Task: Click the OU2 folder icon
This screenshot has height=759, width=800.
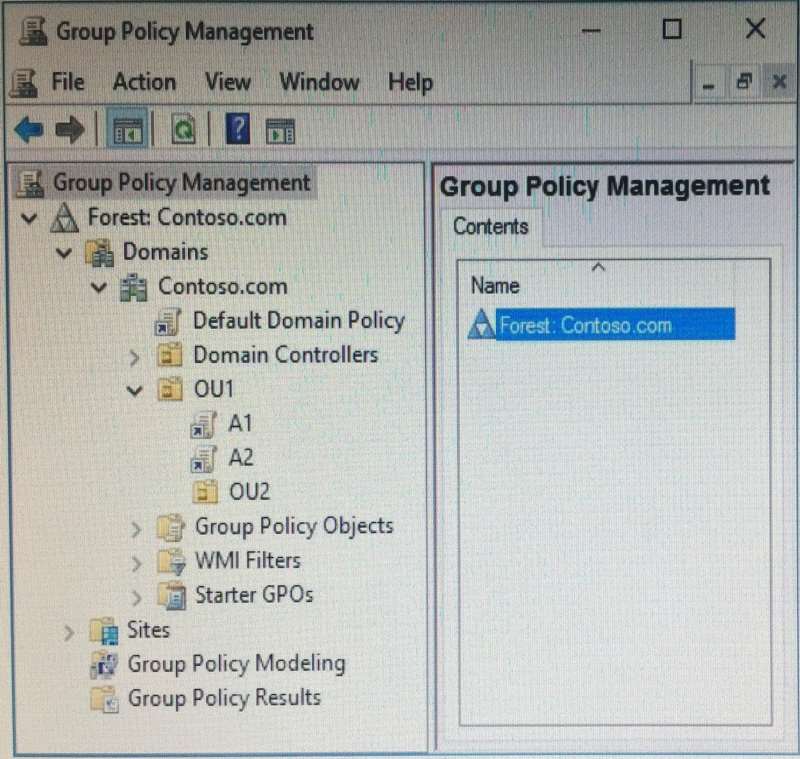Action: [x=205, y=492]
